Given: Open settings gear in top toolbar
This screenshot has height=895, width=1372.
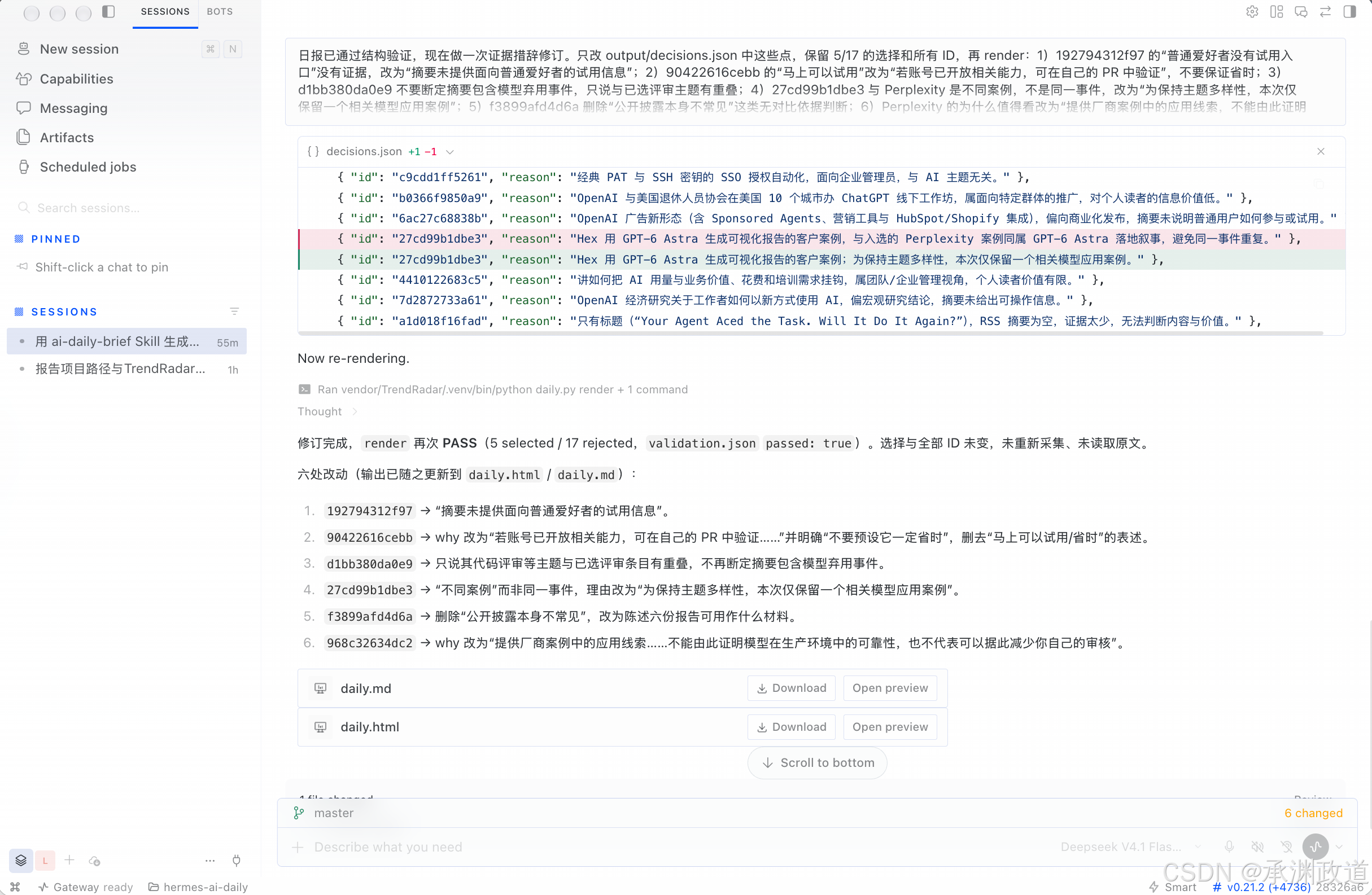Looking at the screenshot, I should click(1252, 11).
